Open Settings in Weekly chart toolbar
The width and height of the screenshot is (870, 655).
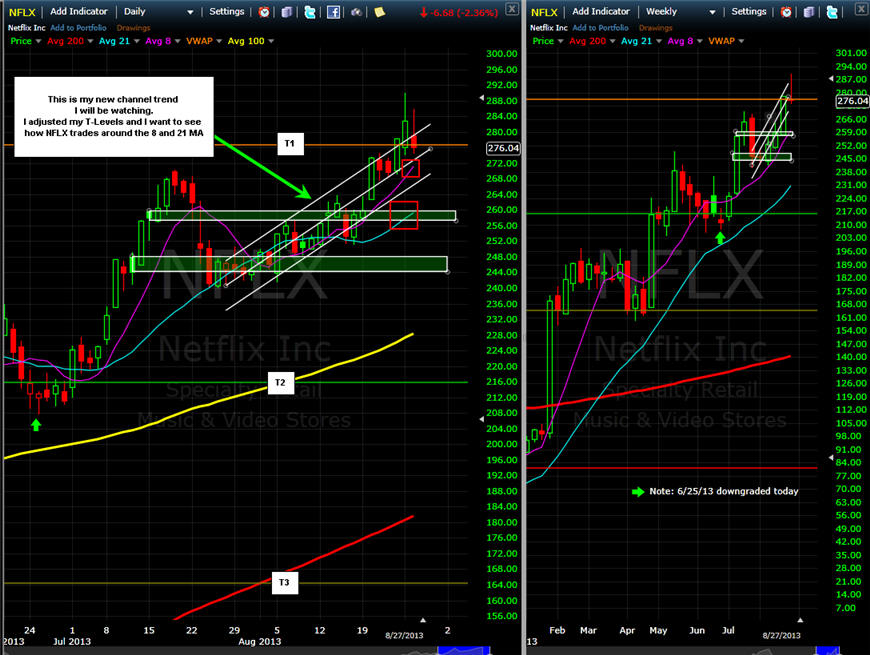(748, 12)
